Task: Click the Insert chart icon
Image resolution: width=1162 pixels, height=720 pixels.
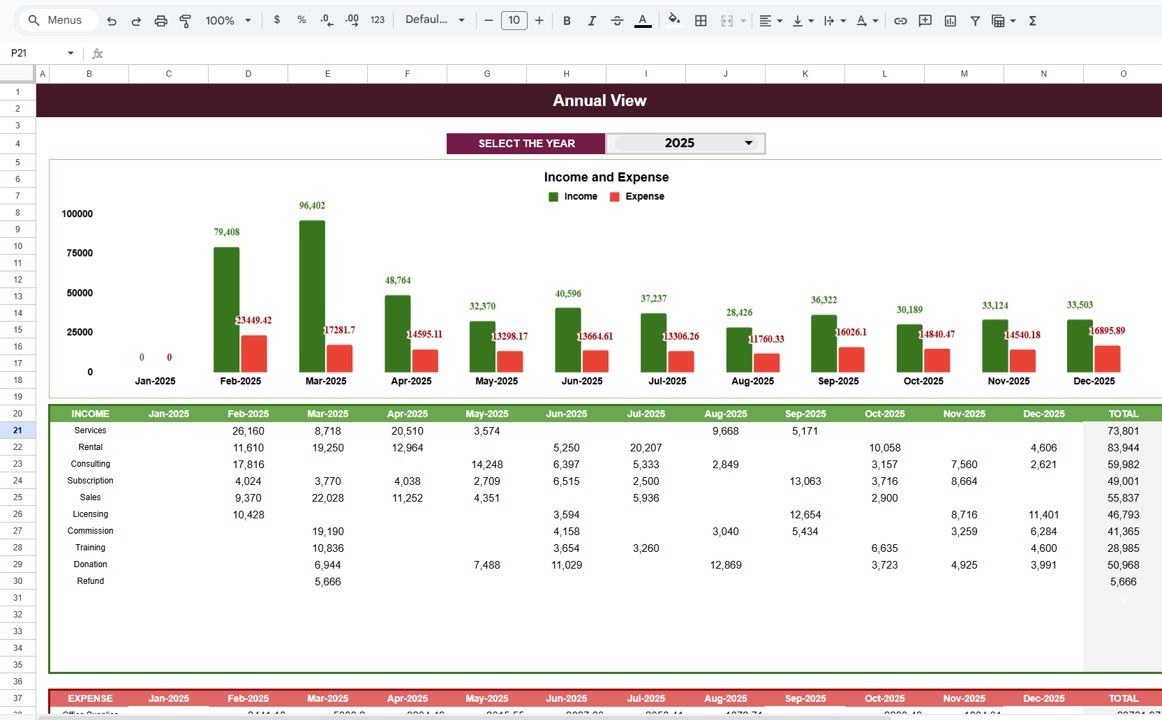Action: 950,20
